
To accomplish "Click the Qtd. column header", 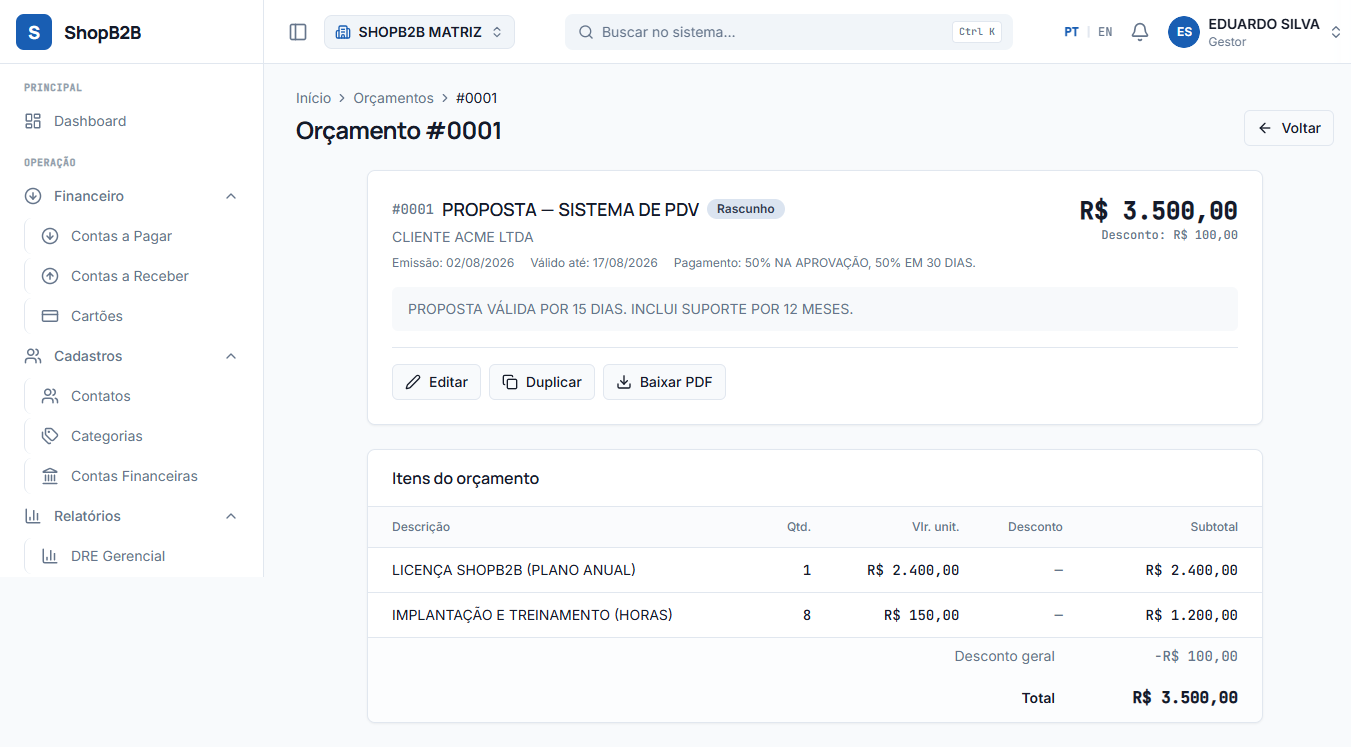I will 799,527.
